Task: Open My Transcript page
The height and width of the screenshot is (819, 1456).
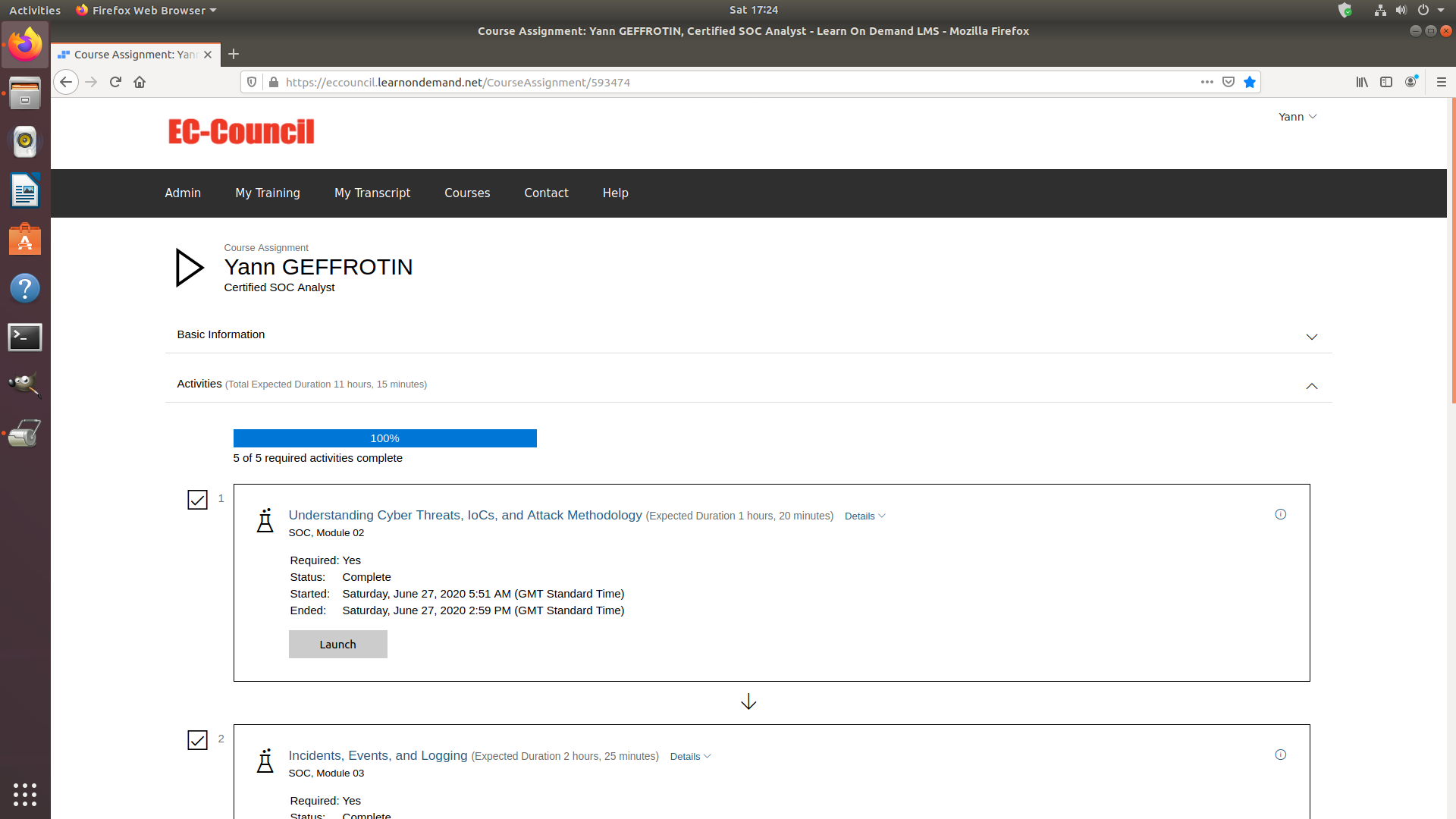Action: click(372, 193)
